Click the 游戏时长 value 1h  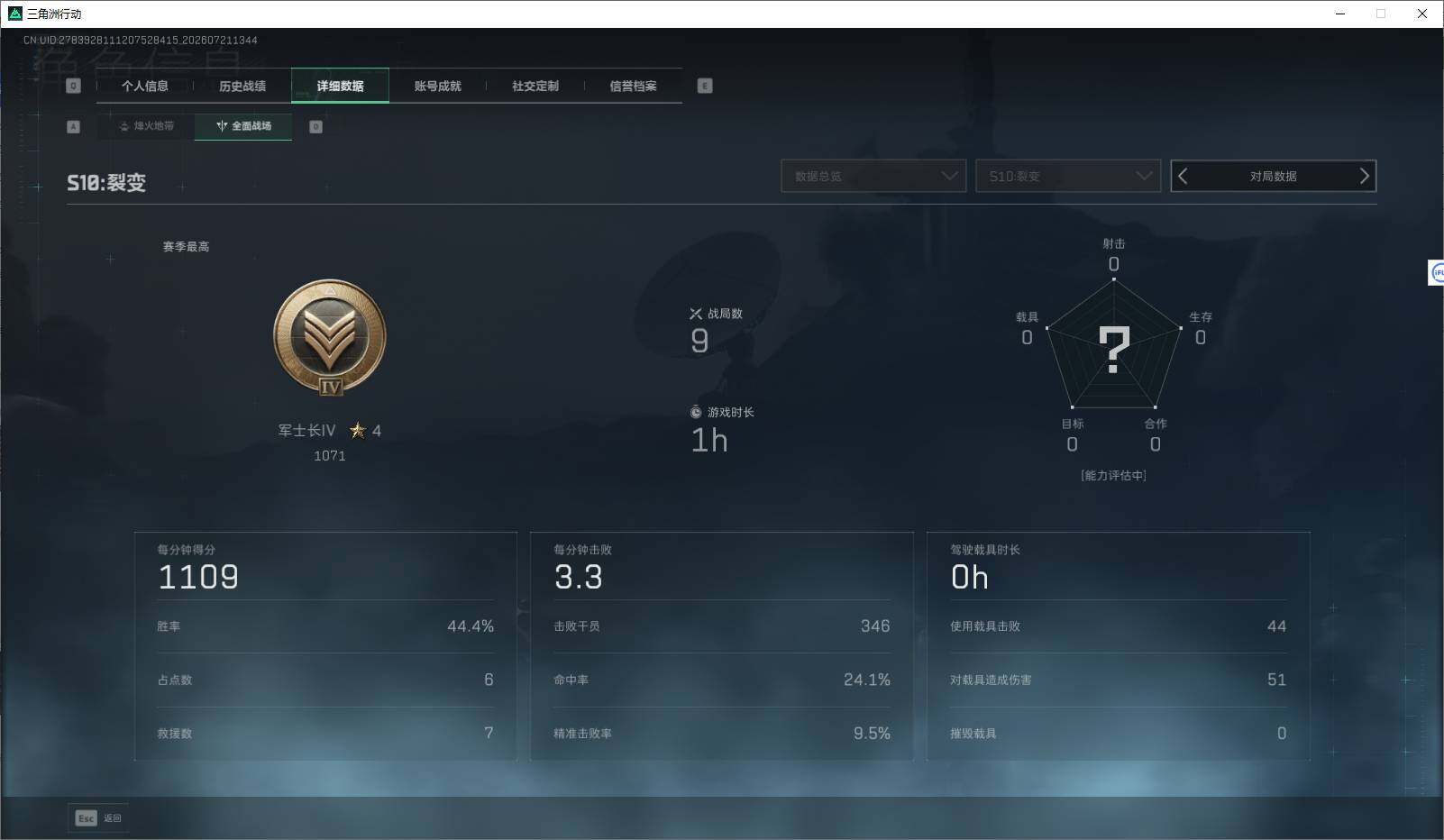point(709,440)
